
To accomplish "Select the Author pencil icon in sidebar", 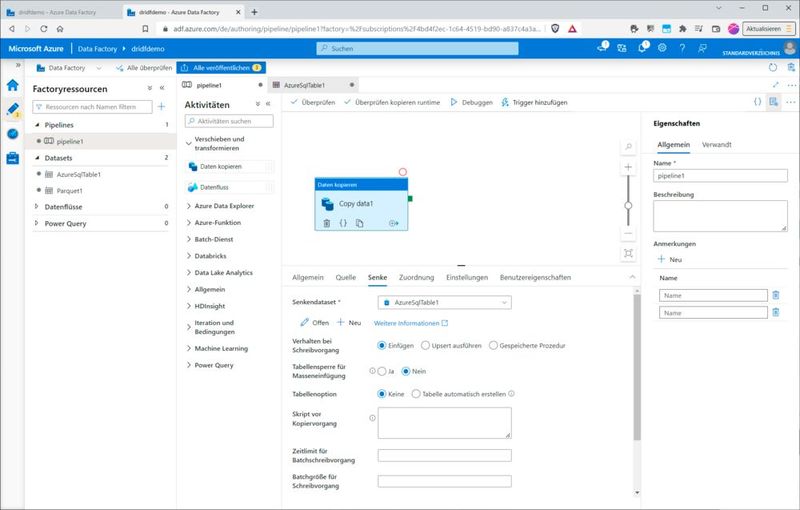I will 13,109.
